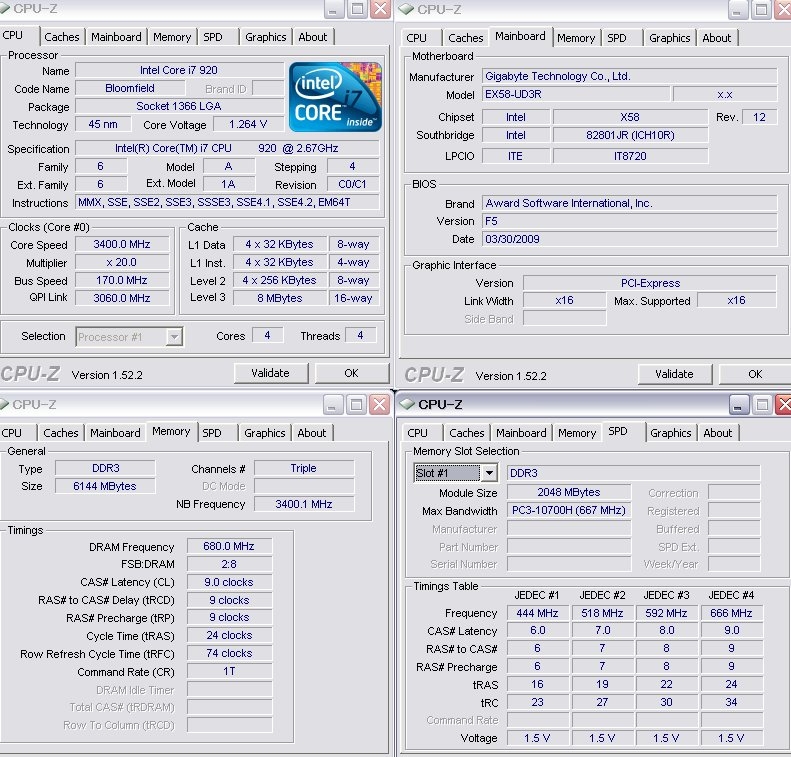This screenshot has width=791, height=757.
Task: Click the DRAM Frequency 680.0 MHz field
Action: click(229, 546)
